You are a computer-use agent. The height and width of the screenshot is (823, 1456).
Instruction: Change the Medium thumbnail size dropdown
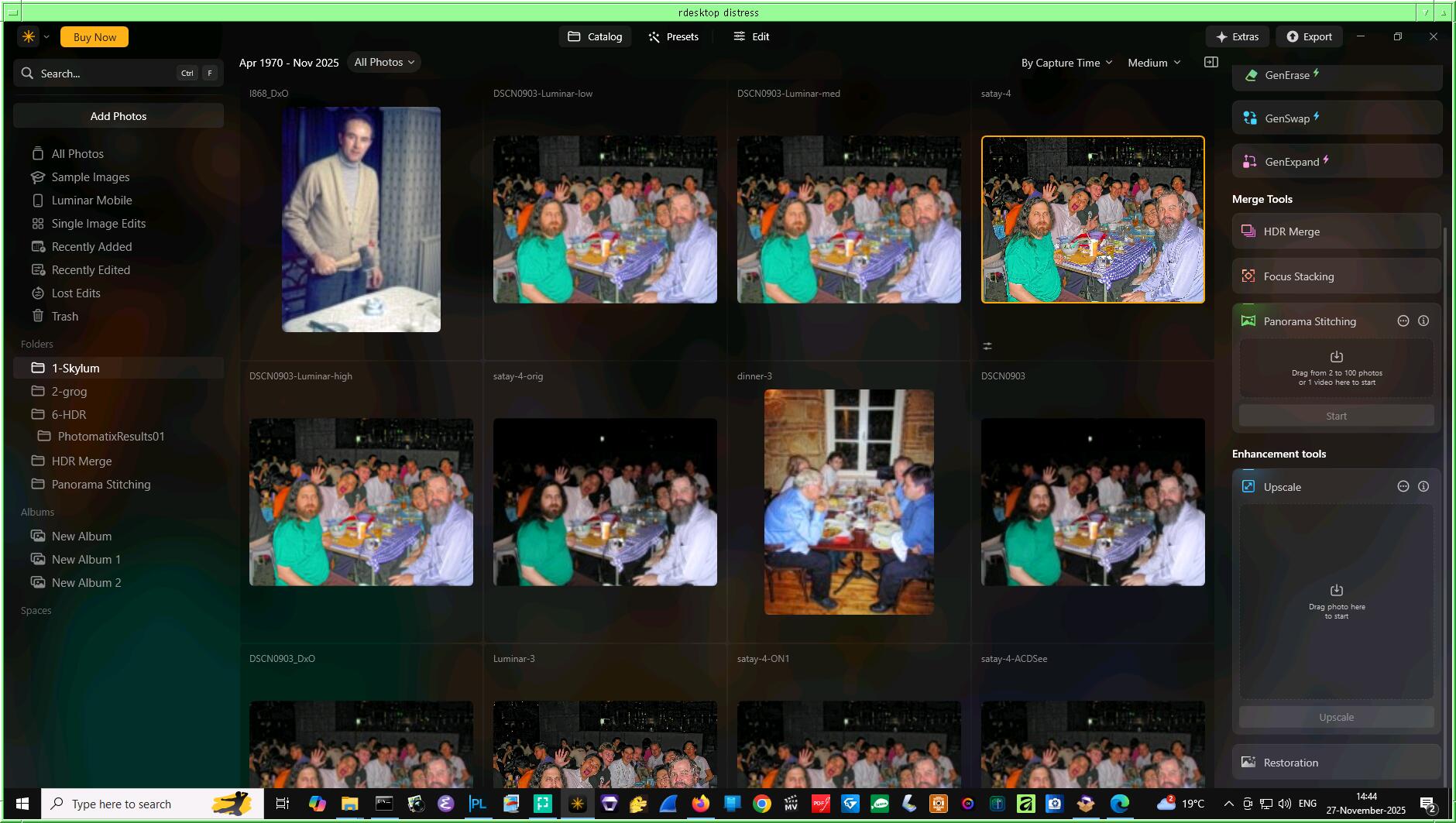(x=1154, y=63)
